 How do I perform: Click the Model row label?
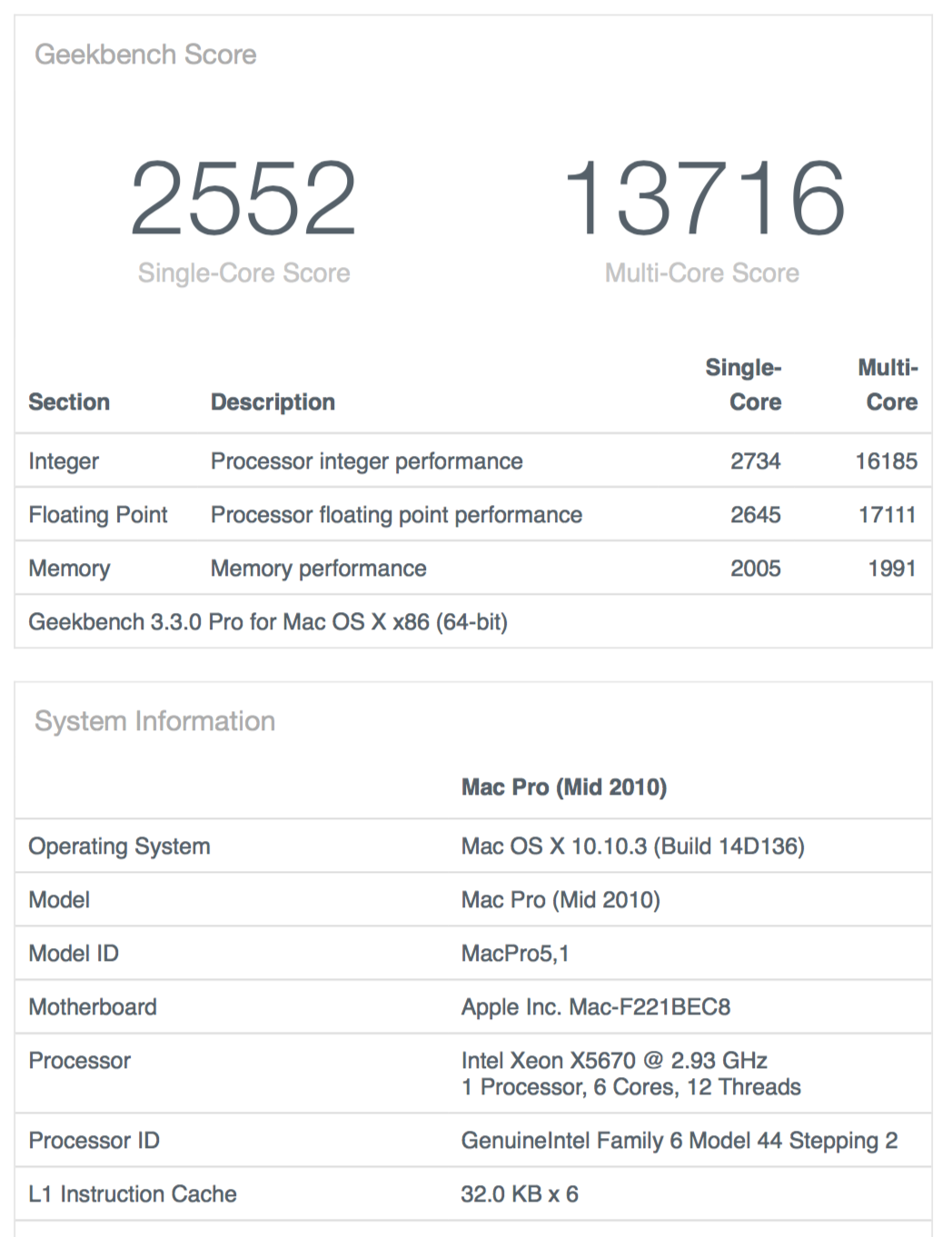pos(59,900)
